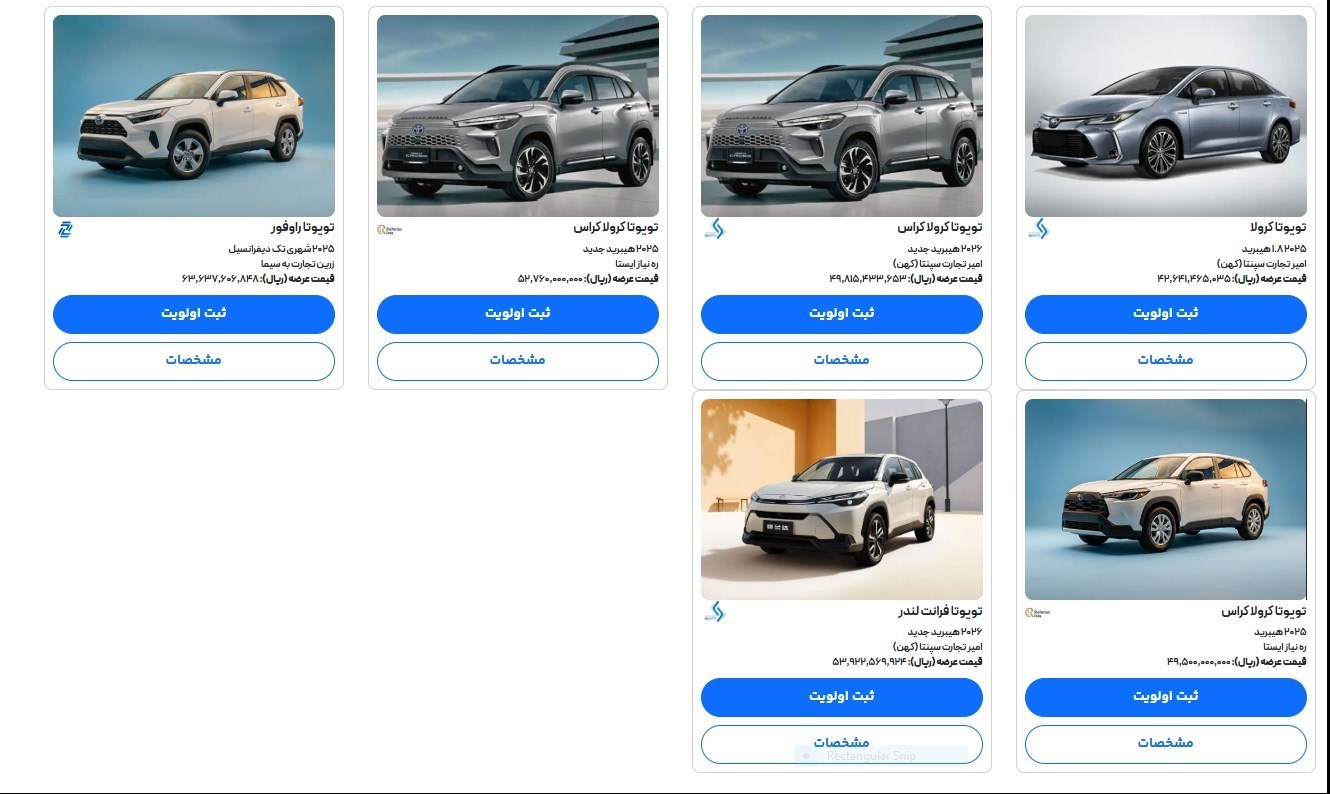
Task: Click the importer logo on the Toyota Frontlander card
Action: tap(713, 613)
